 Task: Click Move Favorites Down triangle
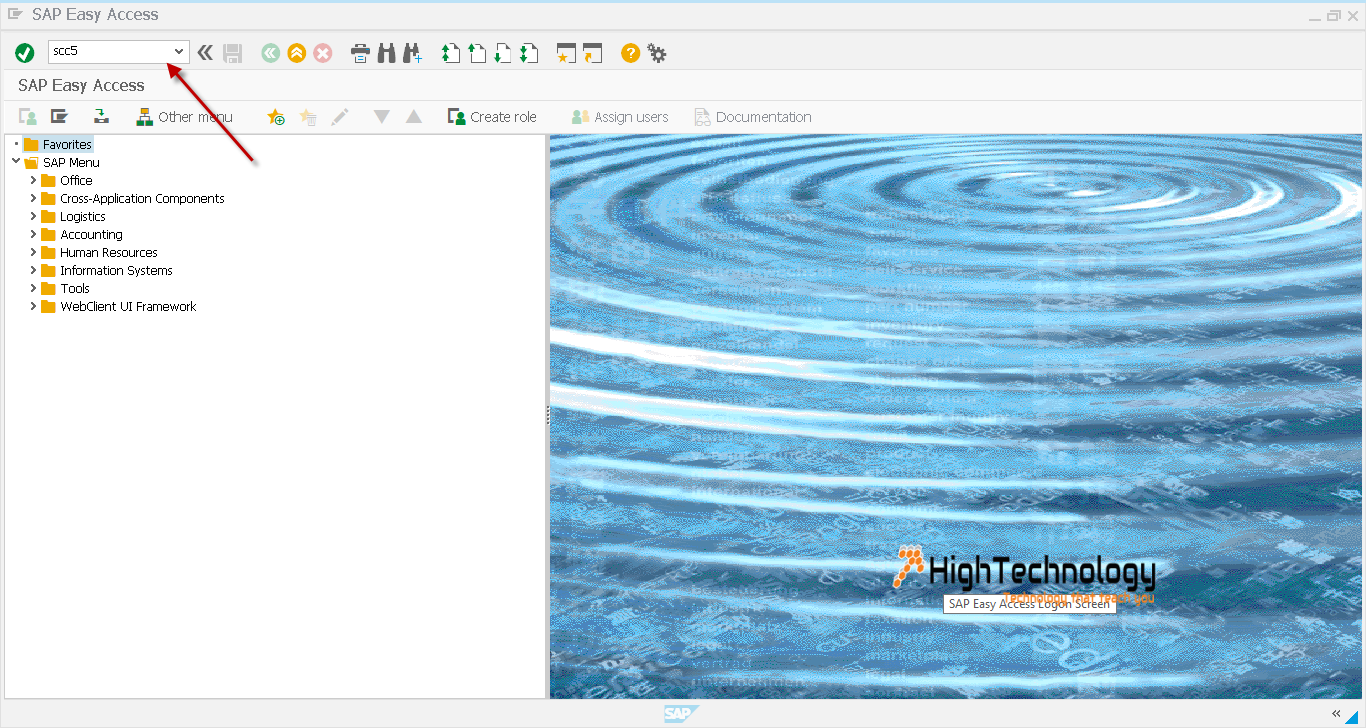click(x=381, y=117)
